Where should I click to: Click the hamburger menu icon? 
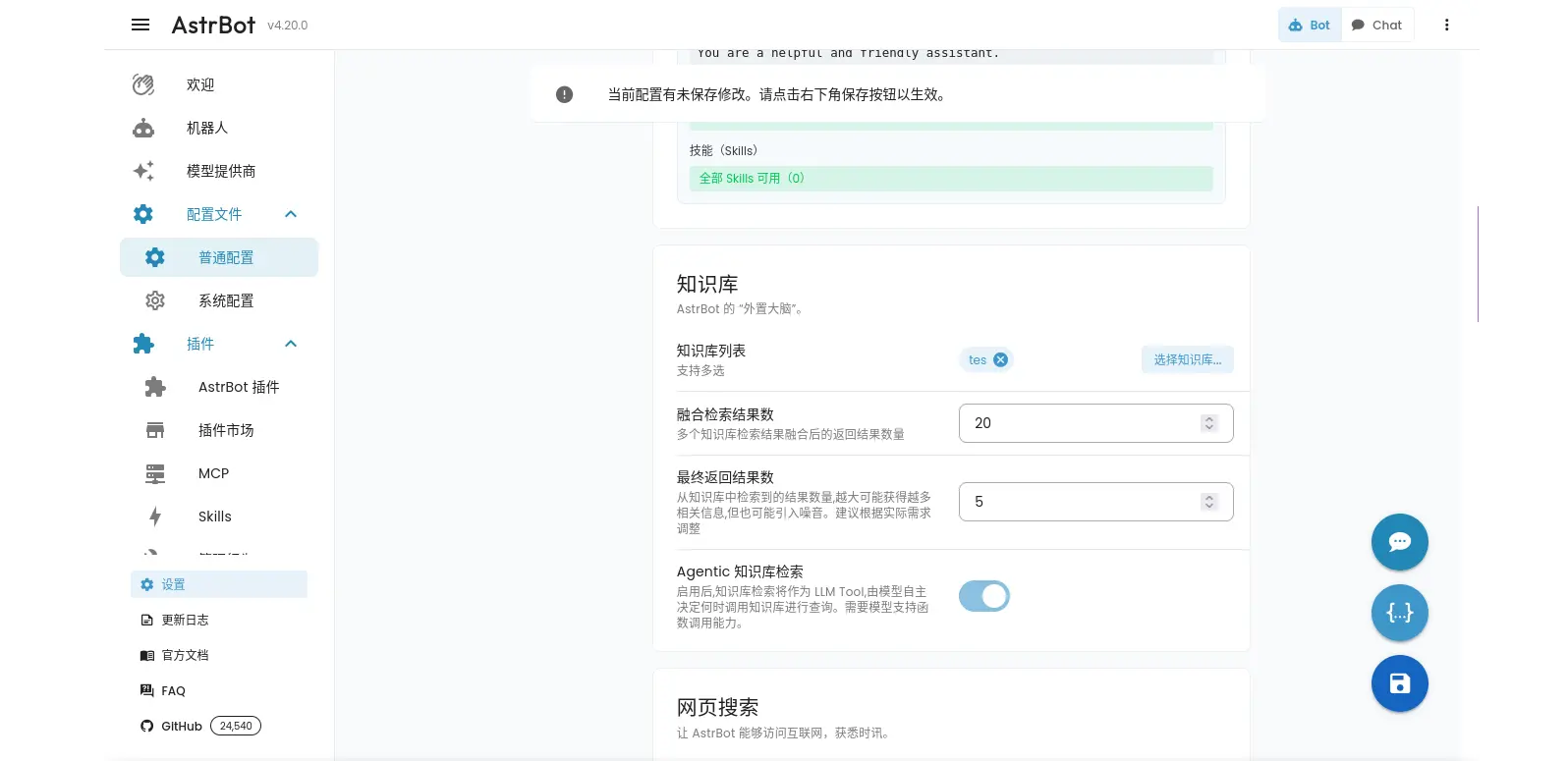coord(140,25)
